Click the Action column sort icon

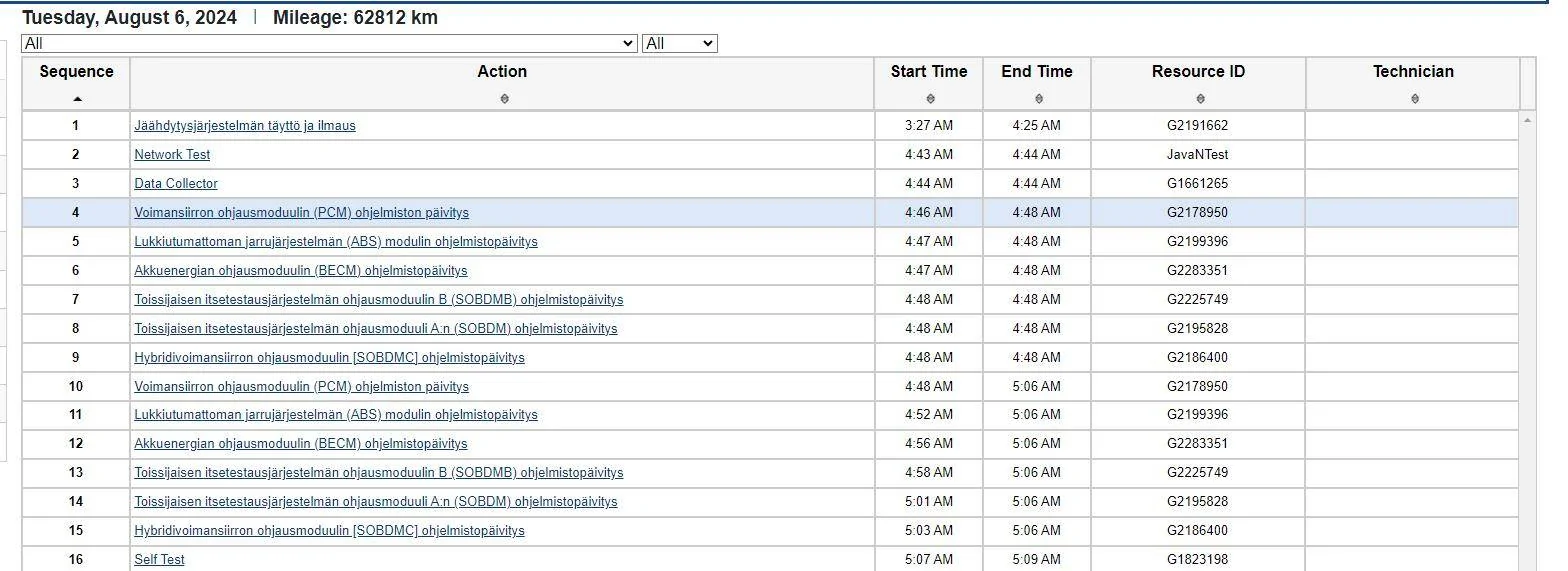504,99
